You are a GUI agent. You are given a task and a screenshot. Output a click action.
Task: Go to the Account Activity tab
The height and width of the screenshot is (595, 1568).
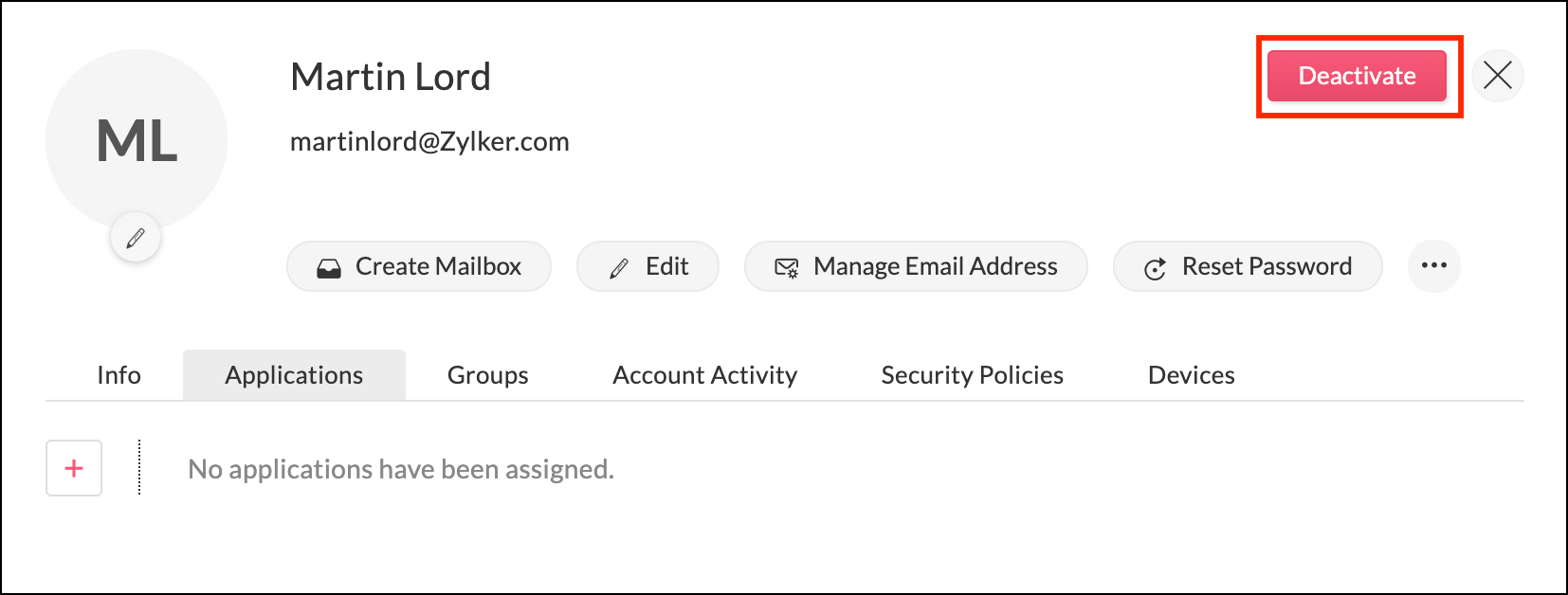point(704,375)
